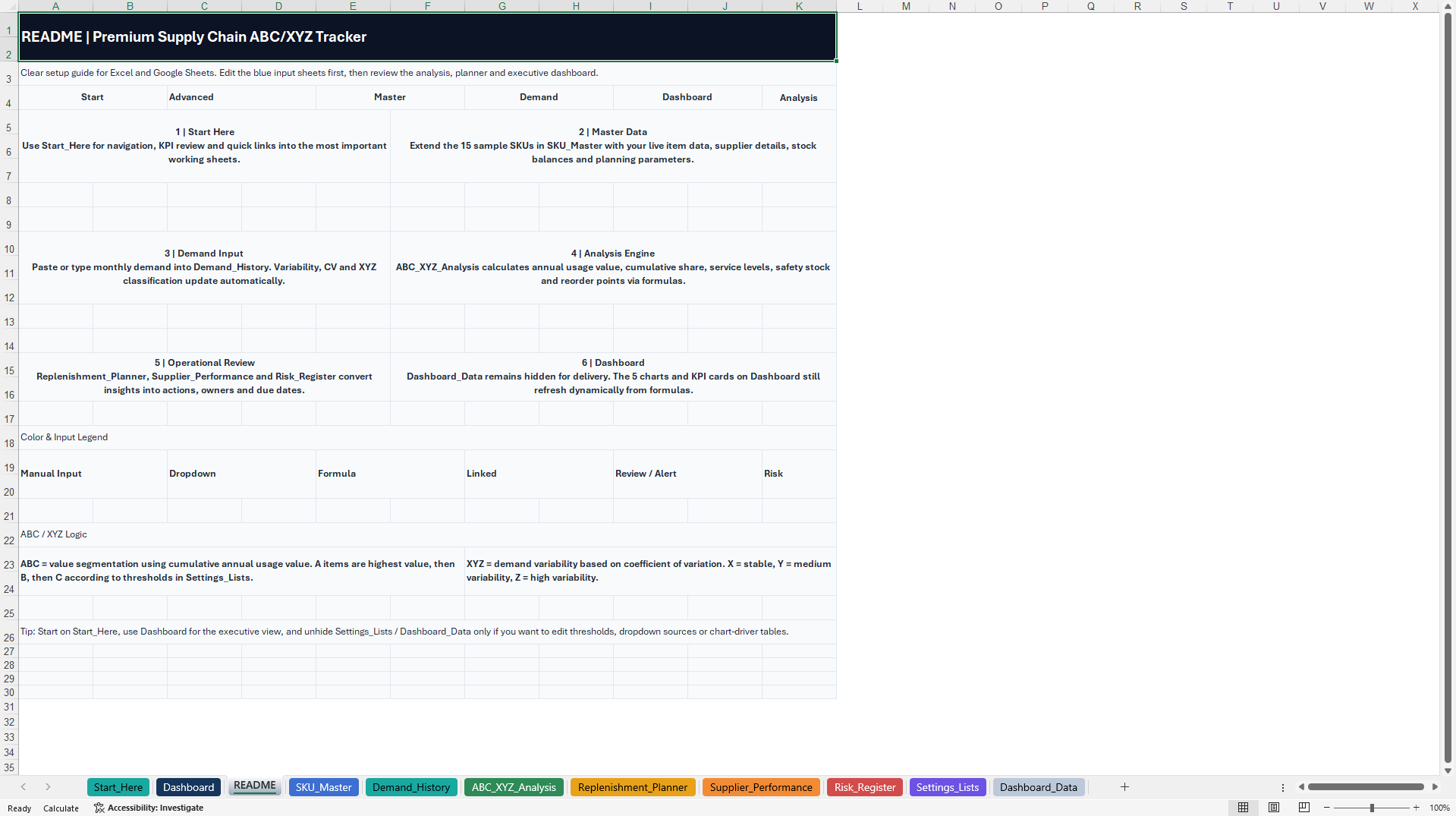Click vertical scrollbar up arrow
The height and width of the screenshot is (816, 1456).
[x=1448, y=7]
